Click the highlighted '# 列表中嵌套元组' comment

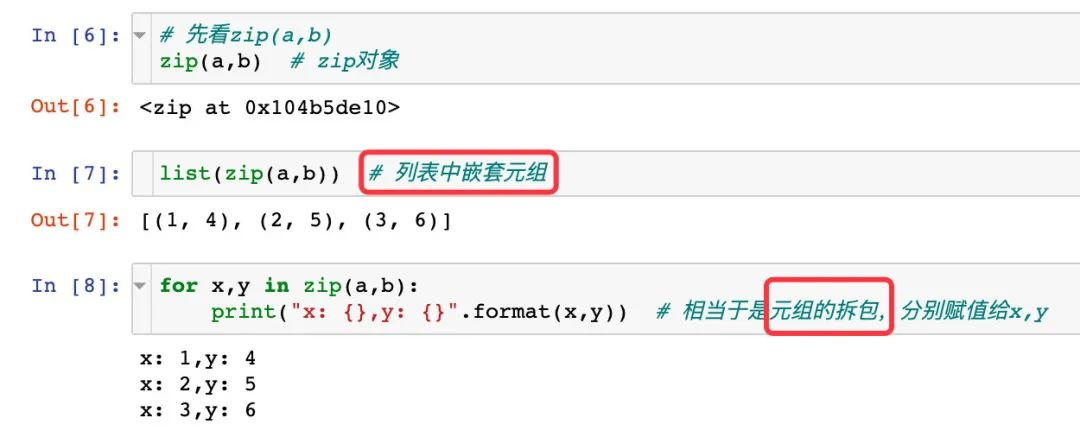click(457, 174)
